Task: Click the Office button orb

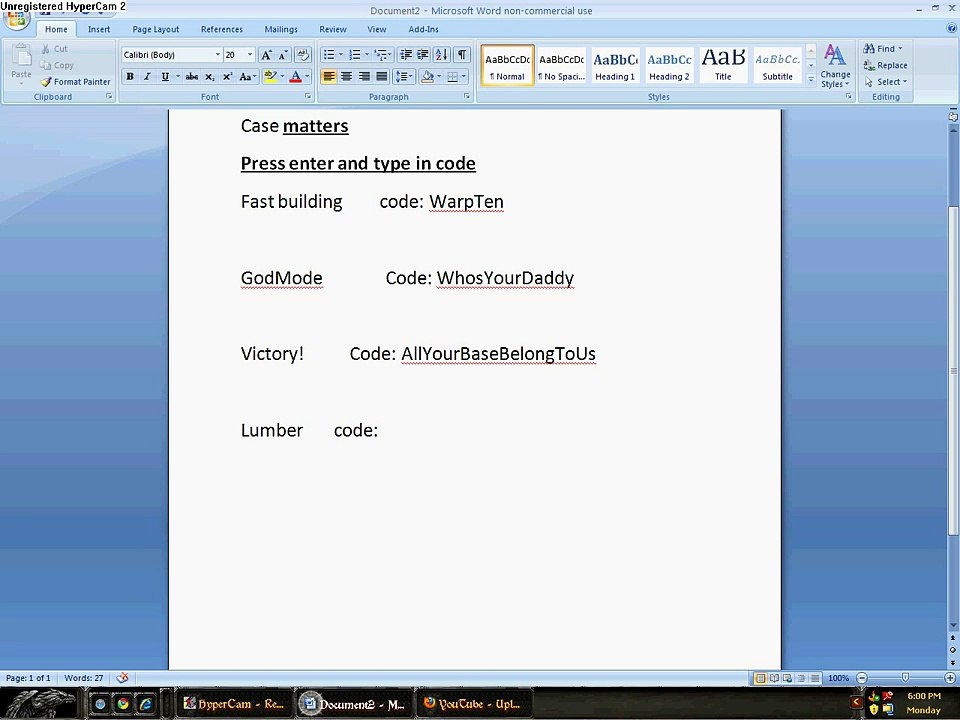Action: pos(17,18)
